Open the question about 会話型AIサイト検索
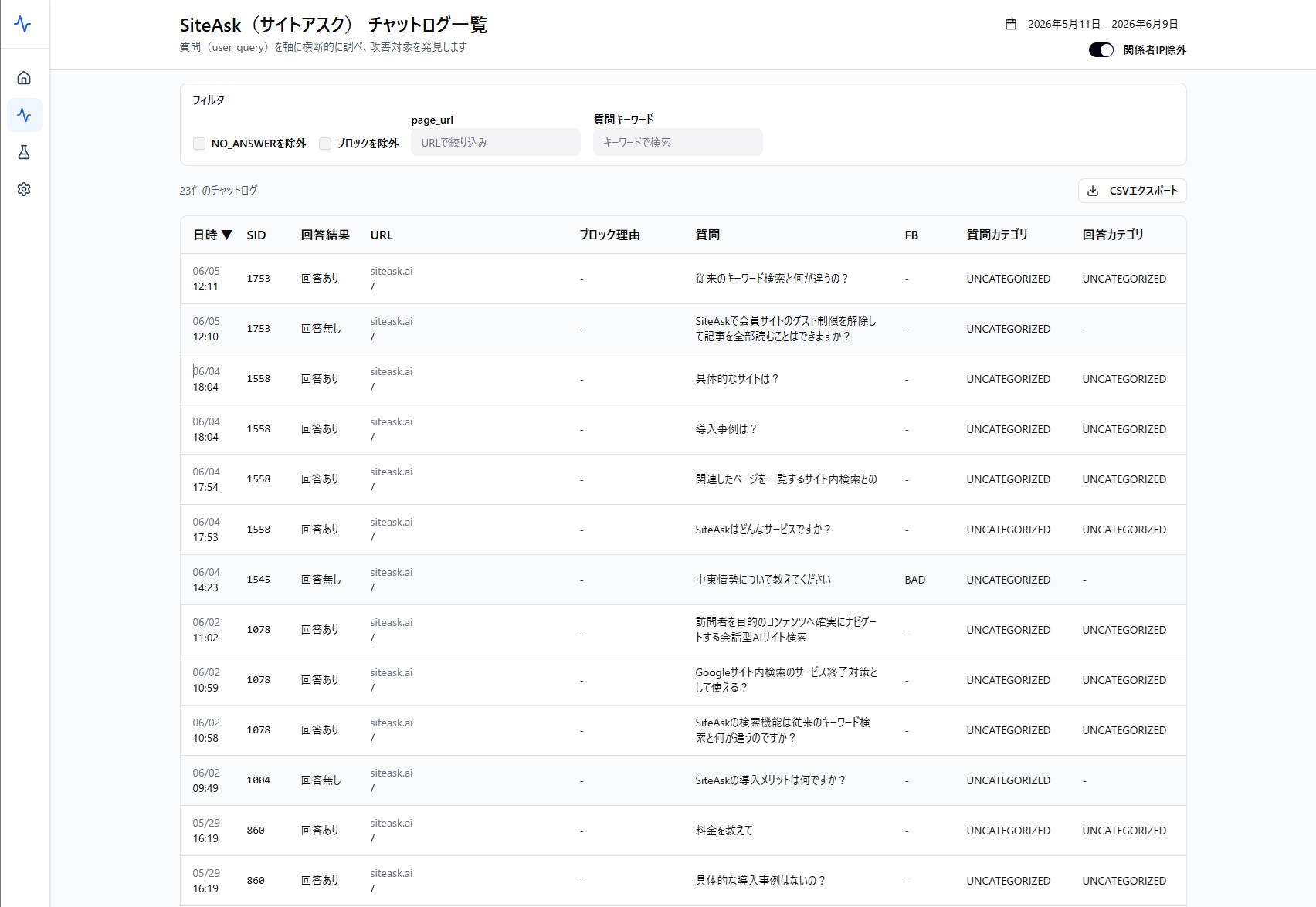This screenshot has height=907, width=1316. [x=785, y=630]
